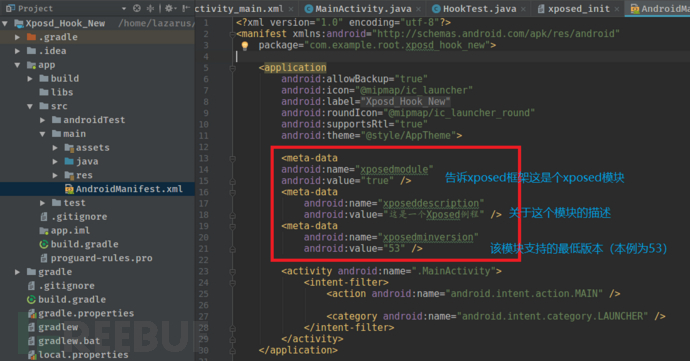Click the MainActivity.java class icon on tab
This screenshot has height=361, width=690.
tap(309, 9)
